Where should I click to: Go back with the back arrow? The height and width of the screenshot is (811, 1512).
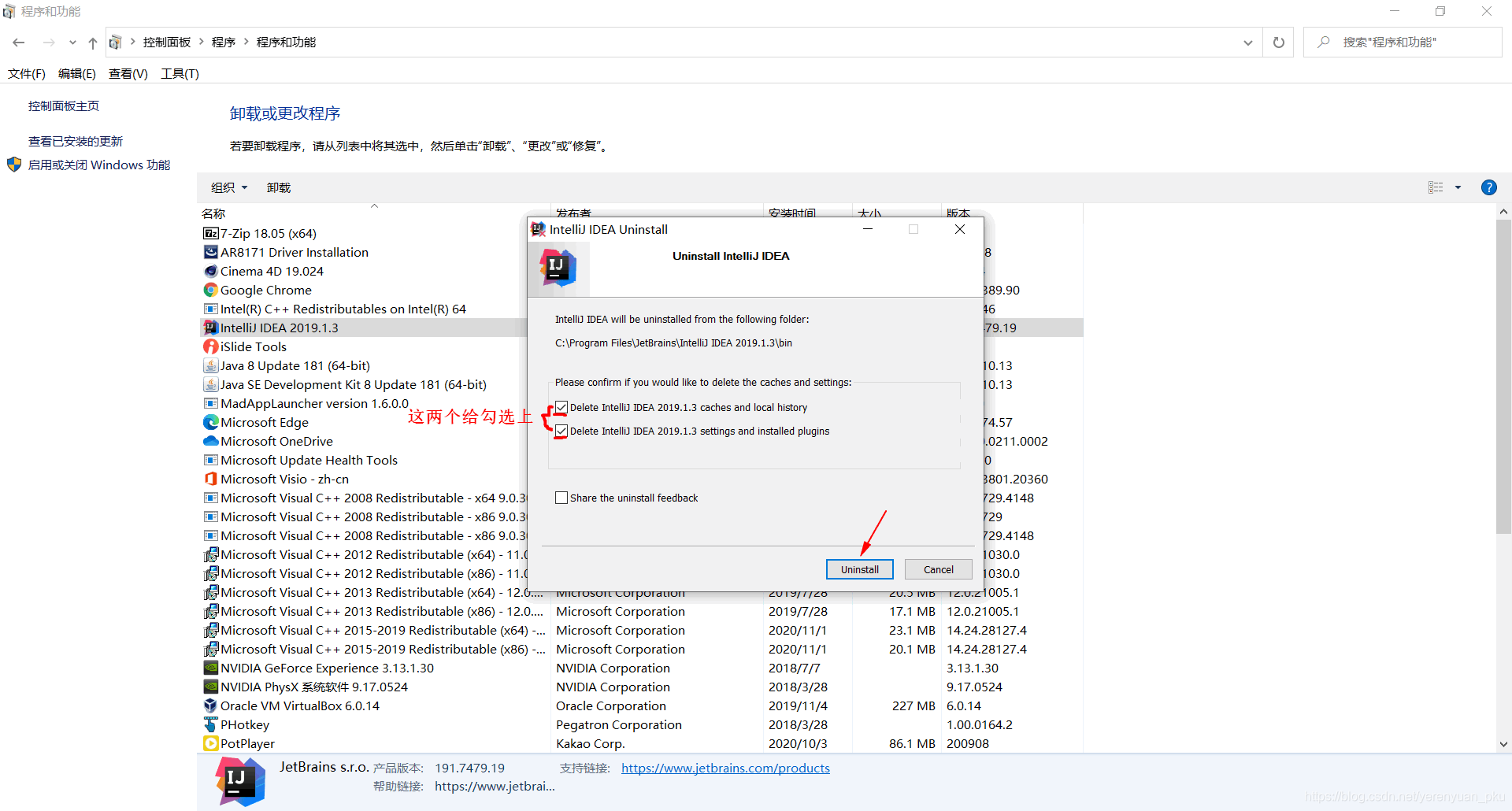pos(19,43)
